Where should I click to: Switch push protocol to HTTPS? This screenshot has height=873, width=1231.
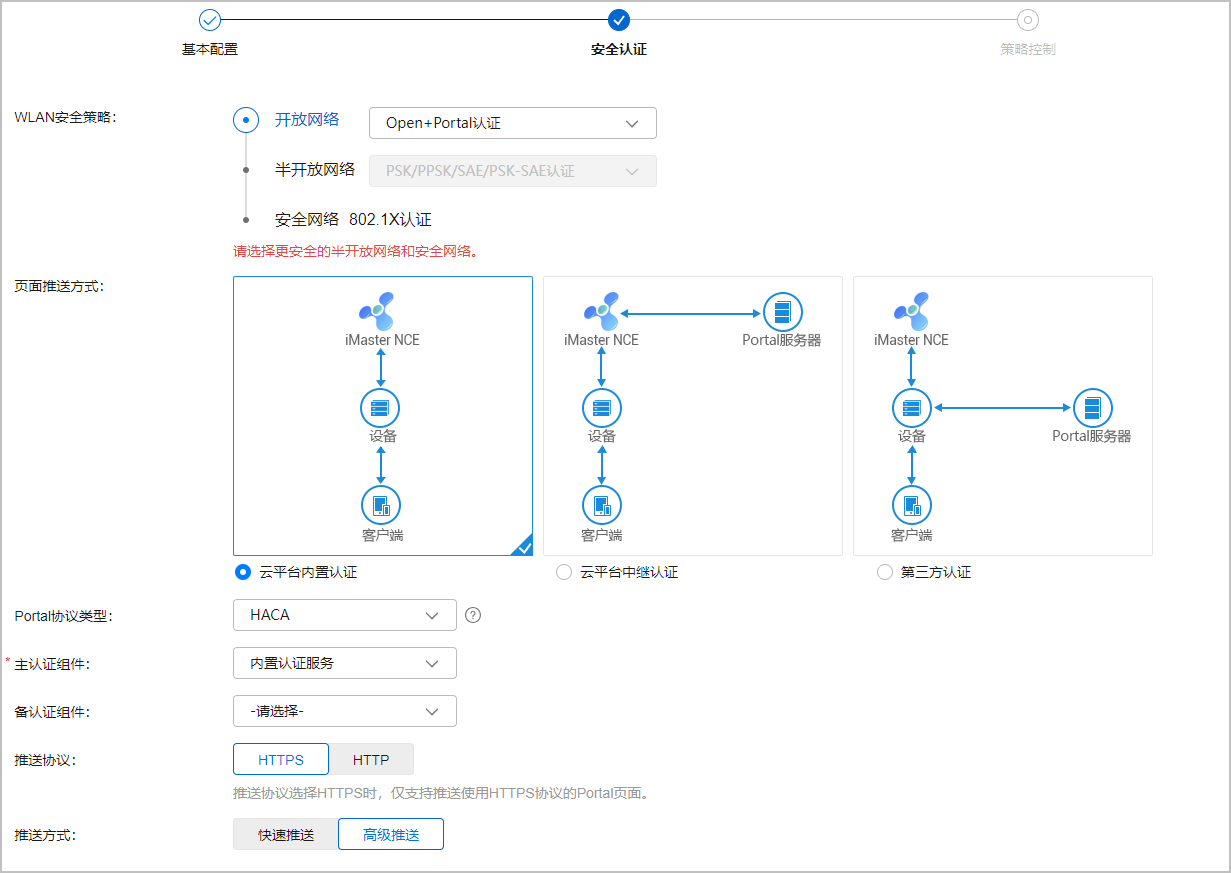click(x=281, y=759)
